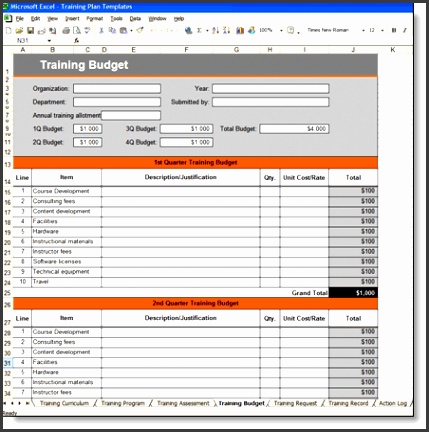Click the Sort Descending icon
This screenshot has height=432, width=429.
pyautogui.click(x=227, y=31)
